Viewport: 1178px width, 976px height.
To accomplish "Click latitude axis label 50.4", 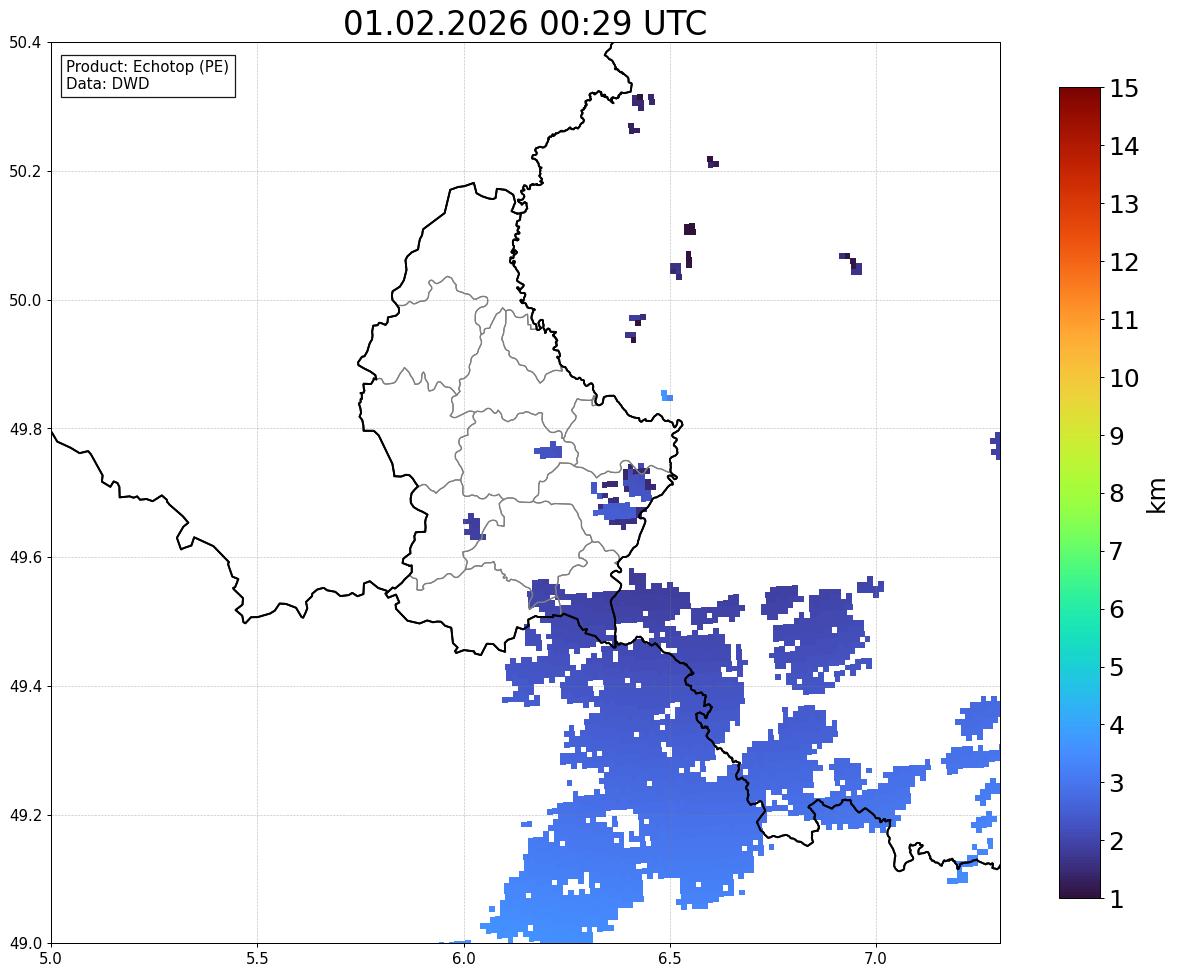I will click(24, 43).
